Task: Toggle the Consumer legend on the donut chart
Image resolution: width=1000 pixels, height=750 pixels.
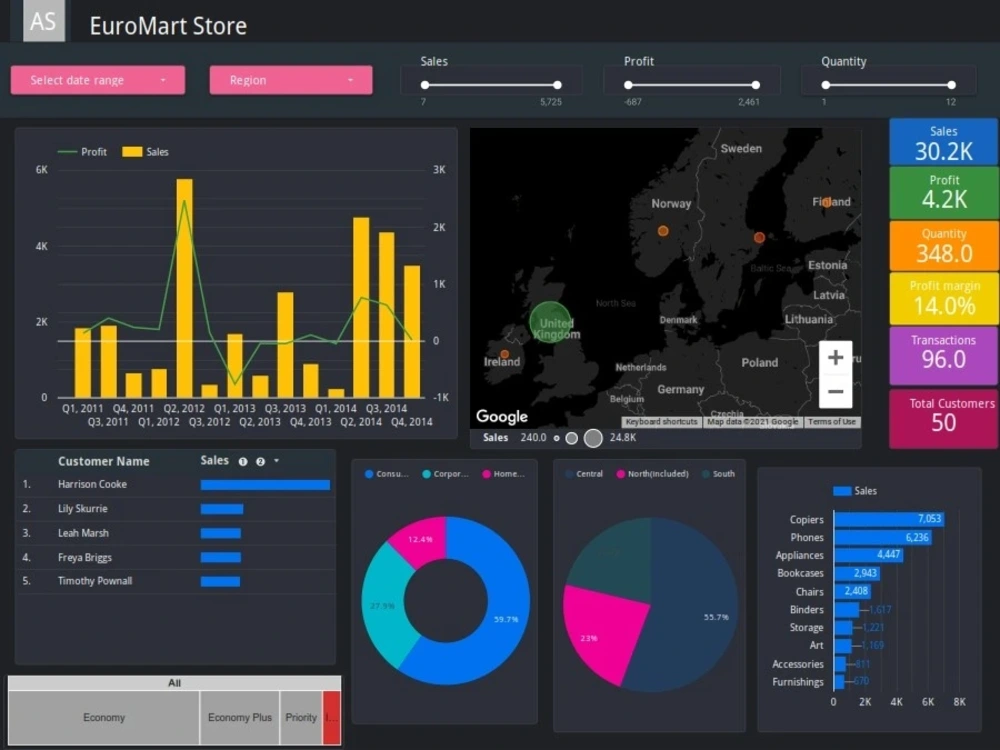Action: click(x=385, y=473)
